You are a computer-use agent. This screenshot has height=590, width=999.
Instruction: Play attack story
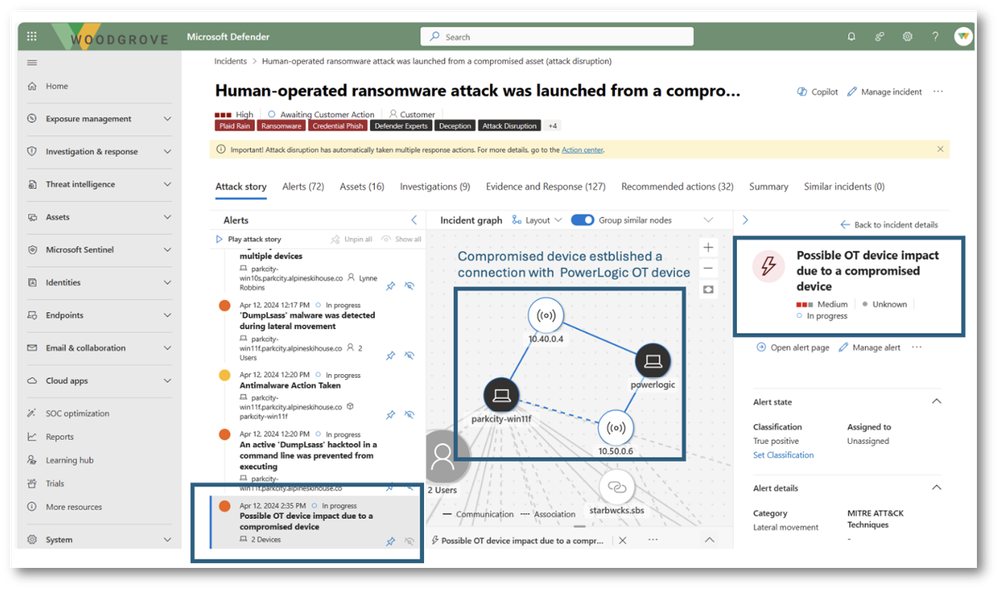click(x=248, y=239)
